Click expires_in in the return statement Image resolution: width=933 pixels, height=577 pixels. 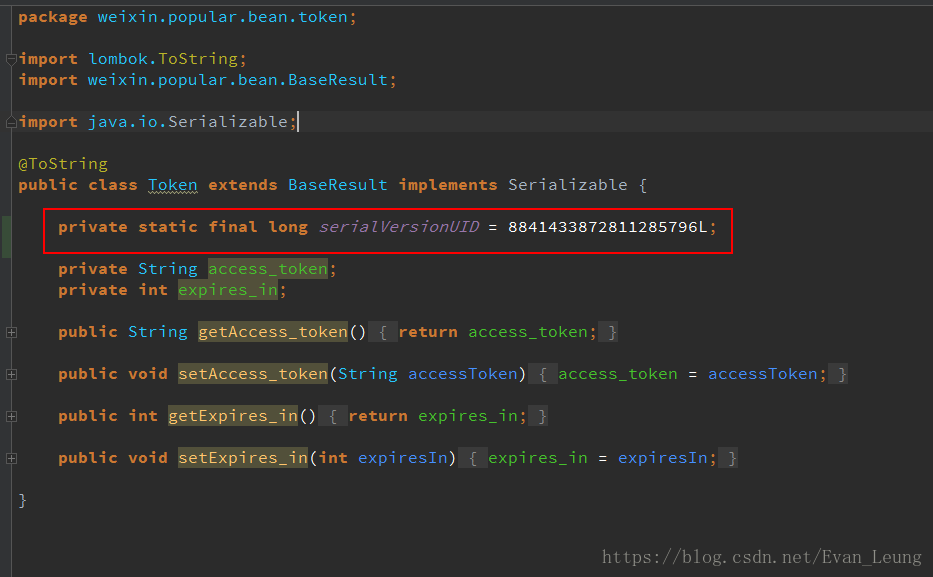tap(468, 416)
